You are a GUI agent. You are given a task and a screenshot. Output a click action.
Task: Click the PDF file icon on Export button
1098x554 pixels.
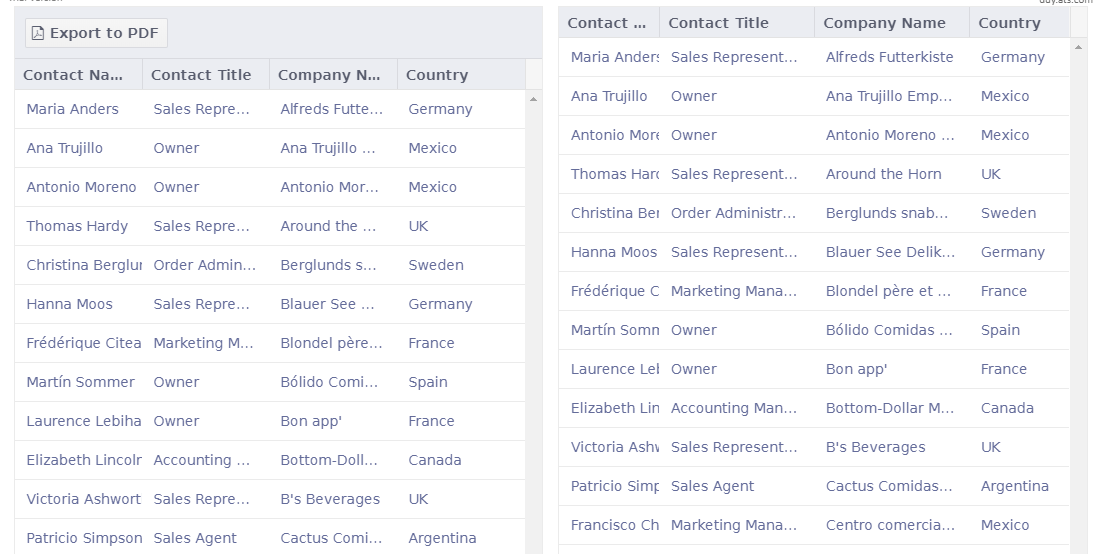coord(38,33)
